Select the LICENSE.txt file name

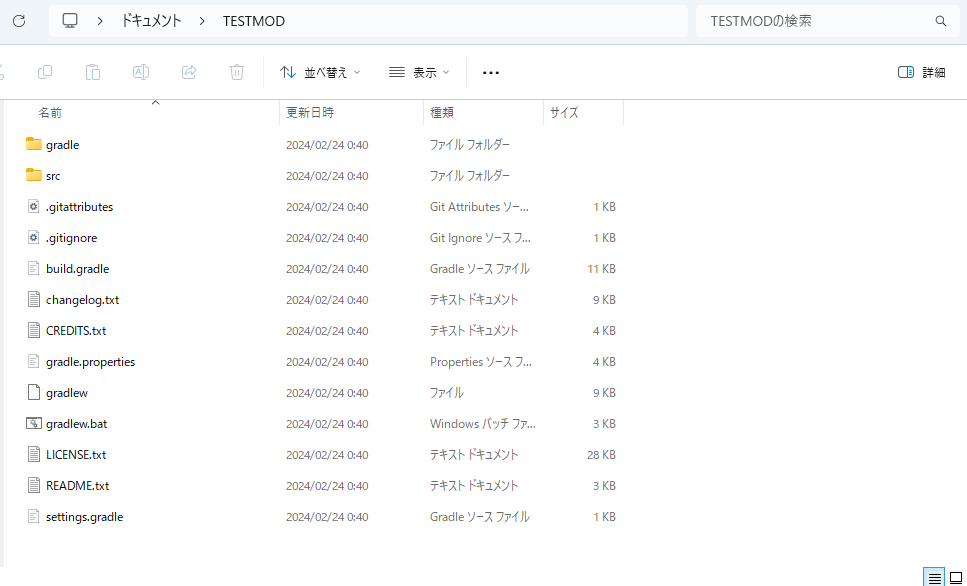76,455
